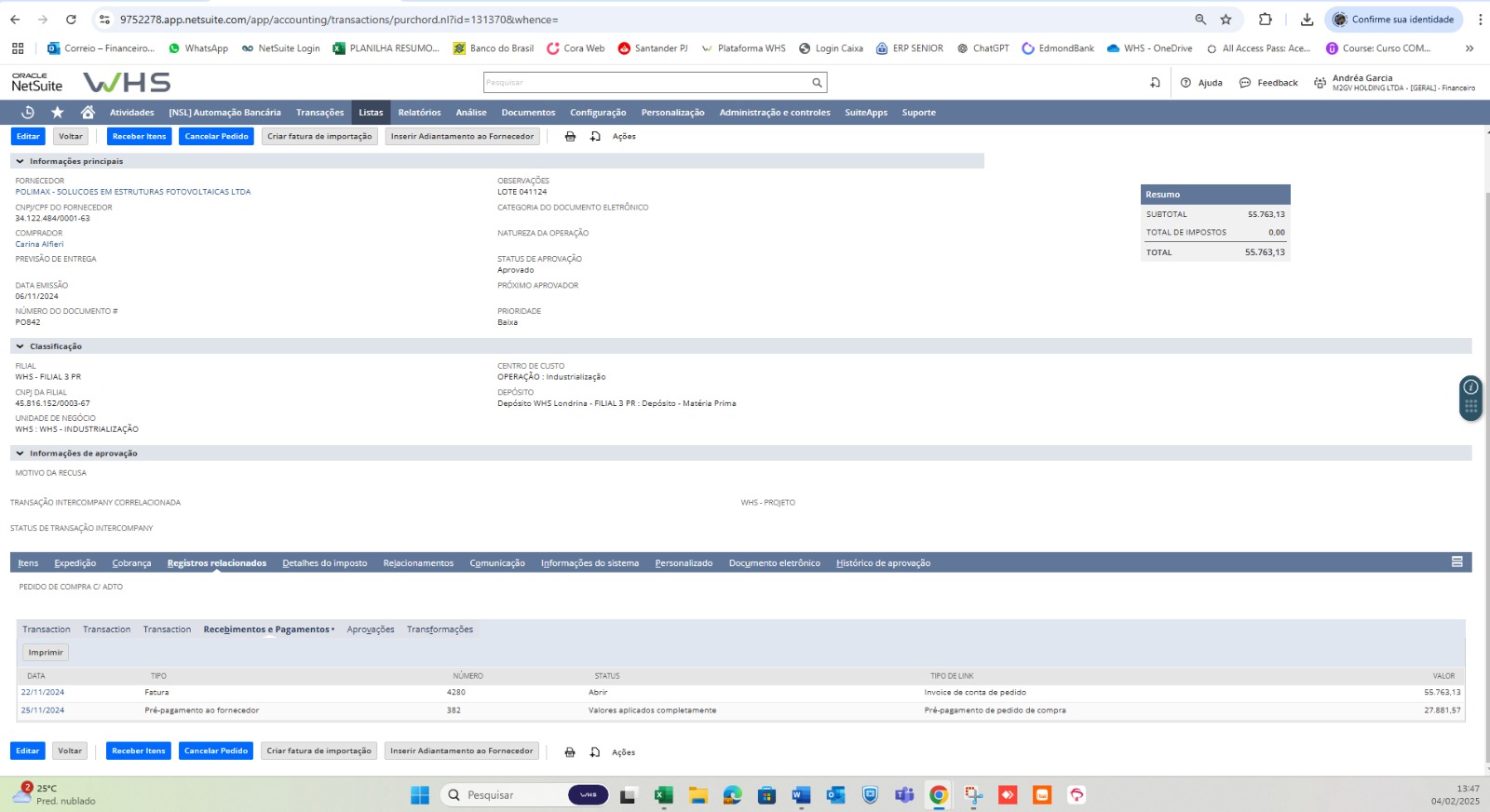Click the Feedback speech bubble icon
The image size is (1490, 812).
point(1245,83)
